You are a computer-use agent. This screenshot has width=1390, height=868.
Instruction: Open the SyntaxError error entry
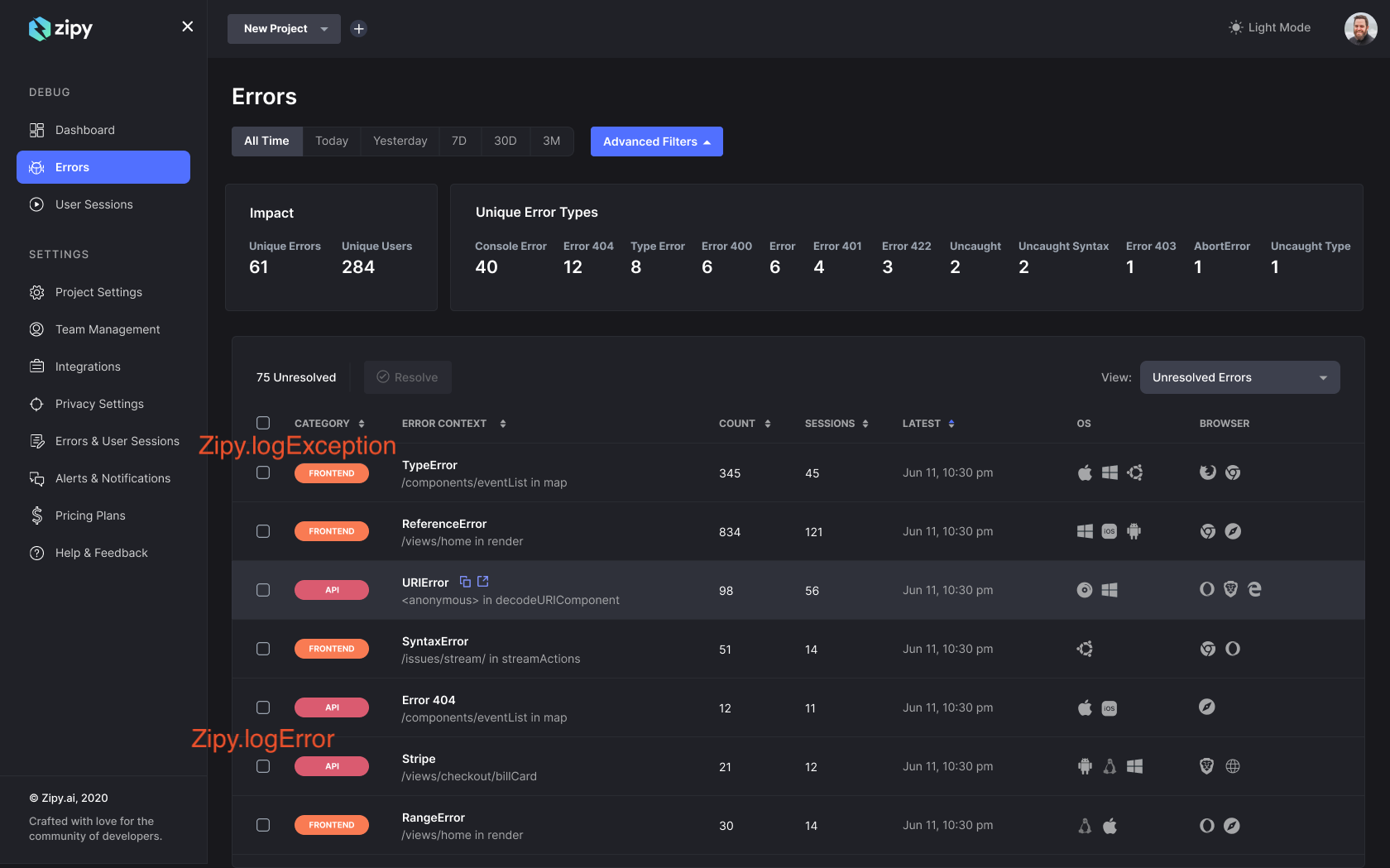[x=435, y=641]
